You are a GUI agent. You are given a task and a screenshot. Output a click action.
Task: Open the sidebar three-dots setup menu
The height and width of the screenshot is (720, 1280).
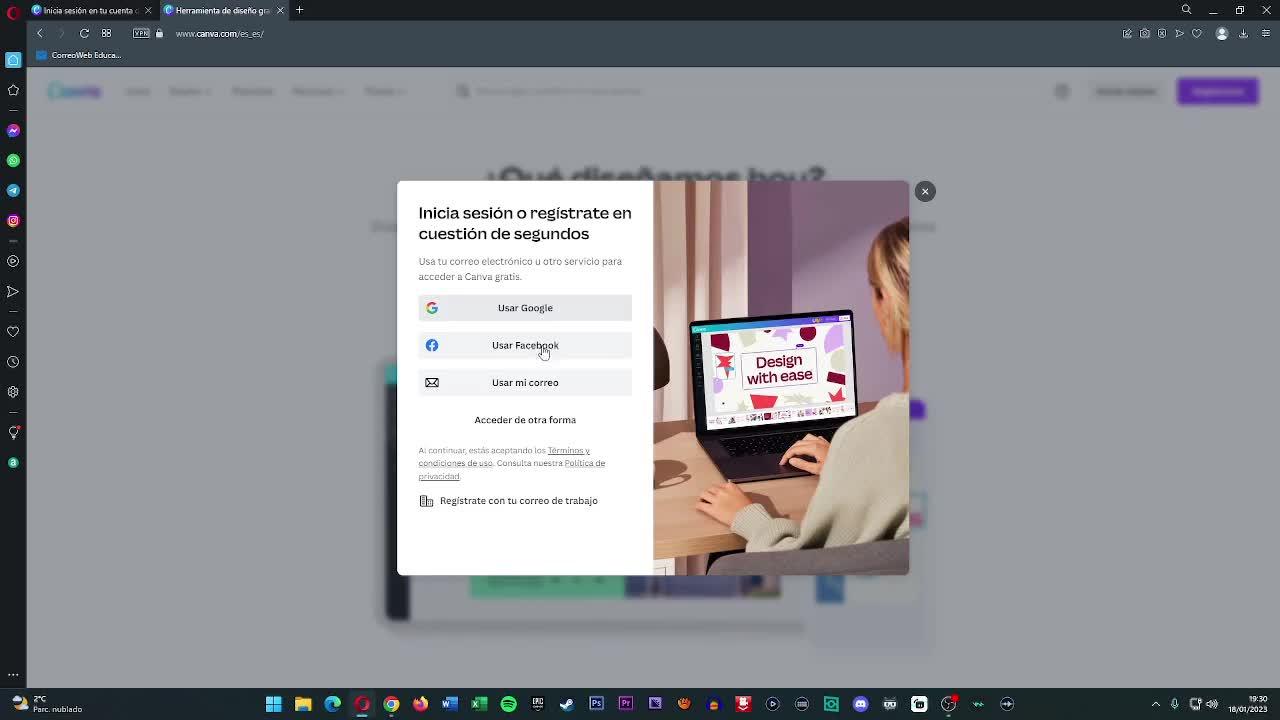coord(13,675)
